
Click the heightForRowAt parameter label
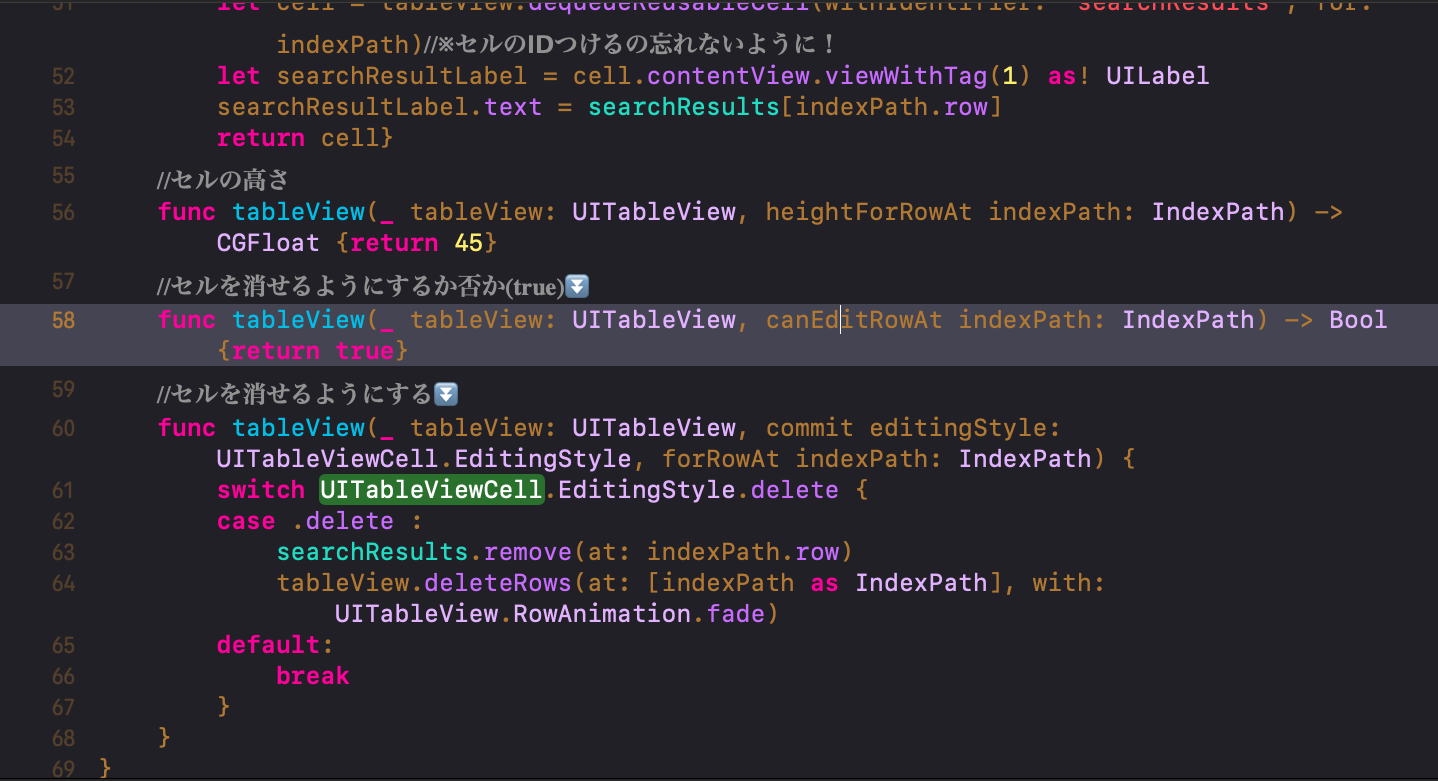point(868,212)
